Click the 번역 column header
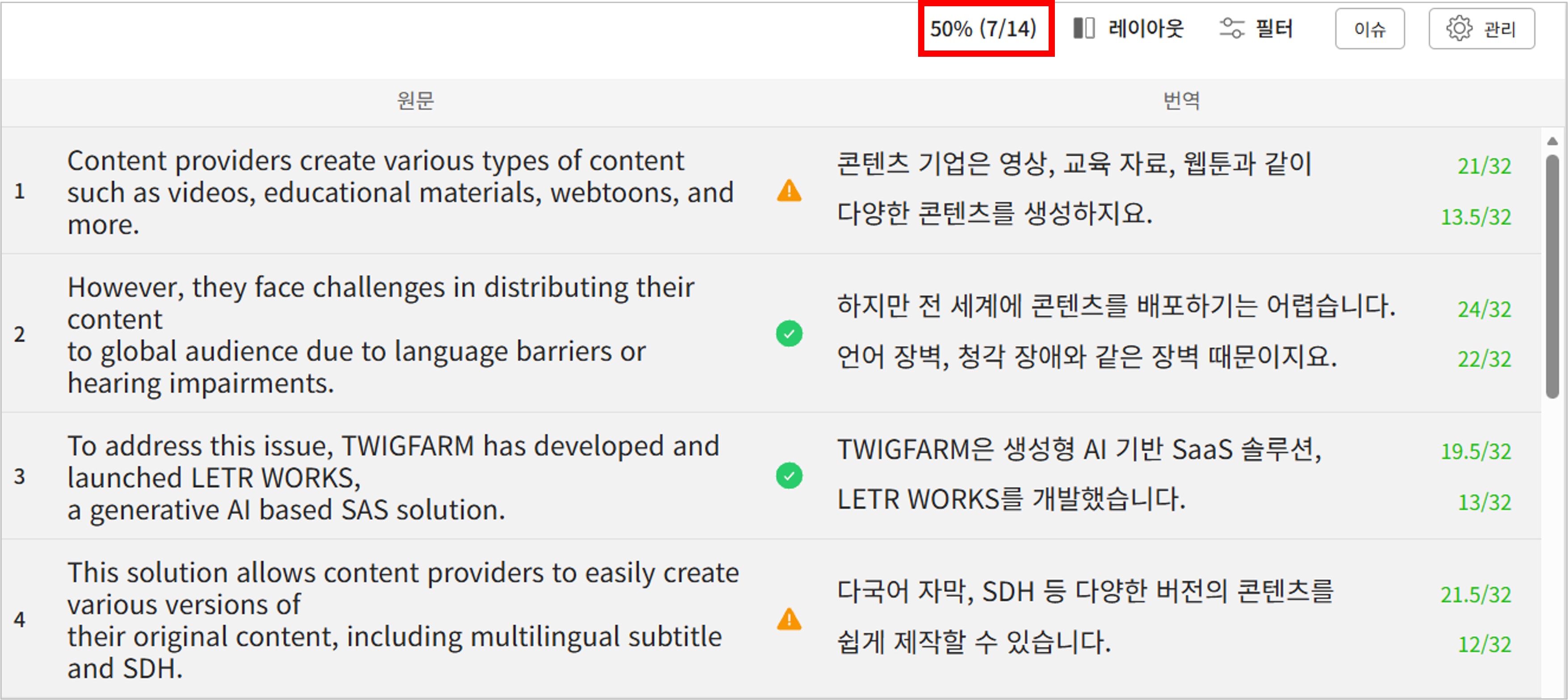This screenshot has height=700, width=1568. click(x=1181, y=101)
